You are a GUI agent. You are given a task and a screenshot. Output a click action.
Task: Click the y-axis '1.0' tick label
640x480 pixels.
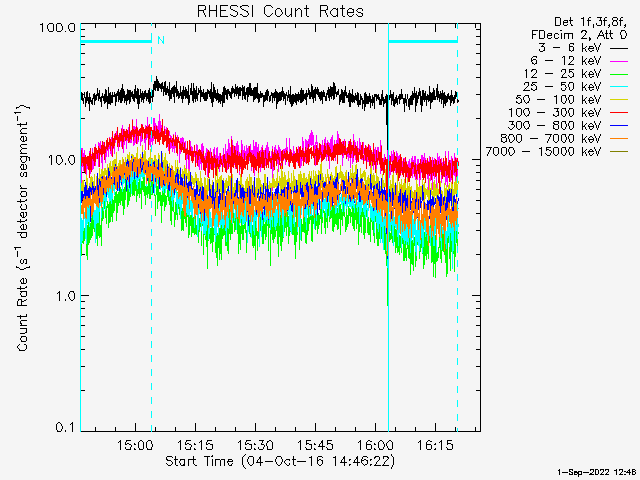click(x=65, y=296)
